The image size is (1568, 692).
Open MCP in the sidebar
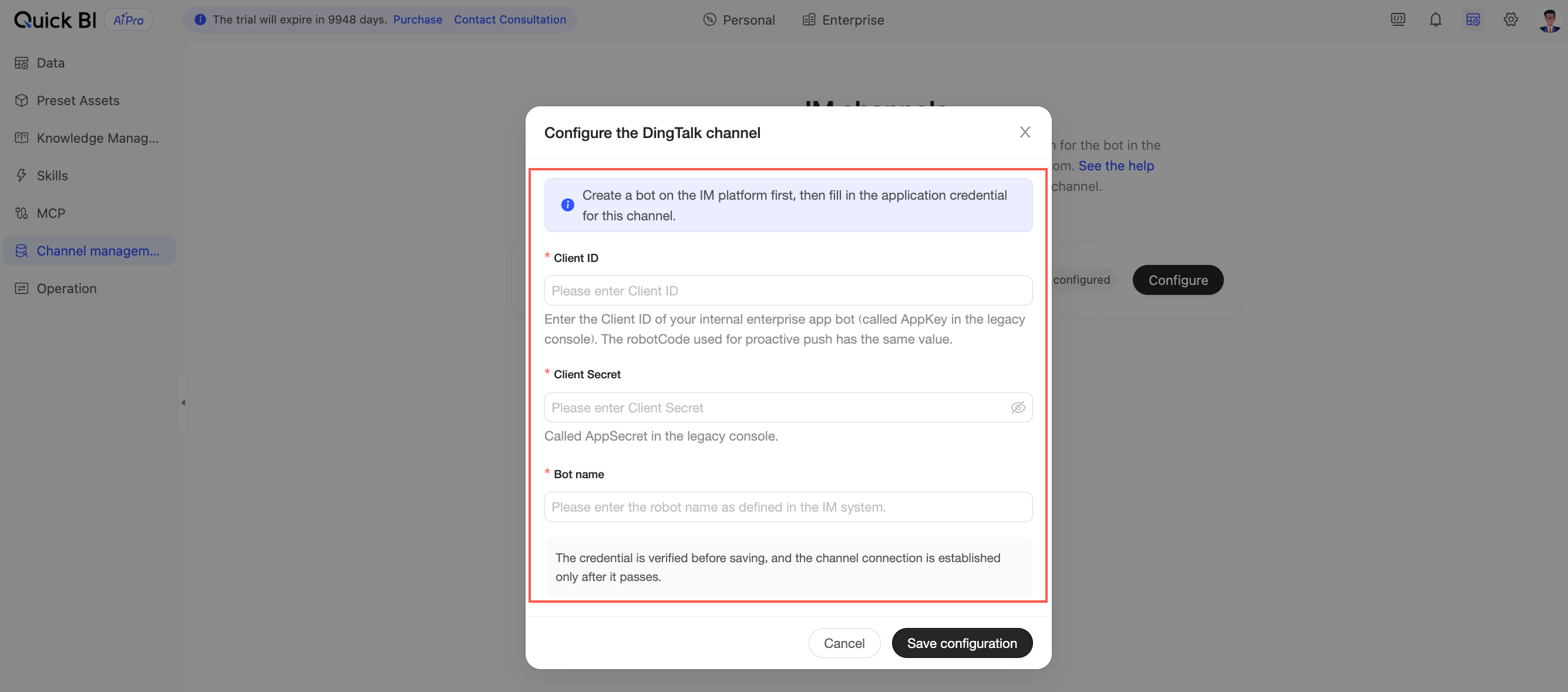[89, 213]
